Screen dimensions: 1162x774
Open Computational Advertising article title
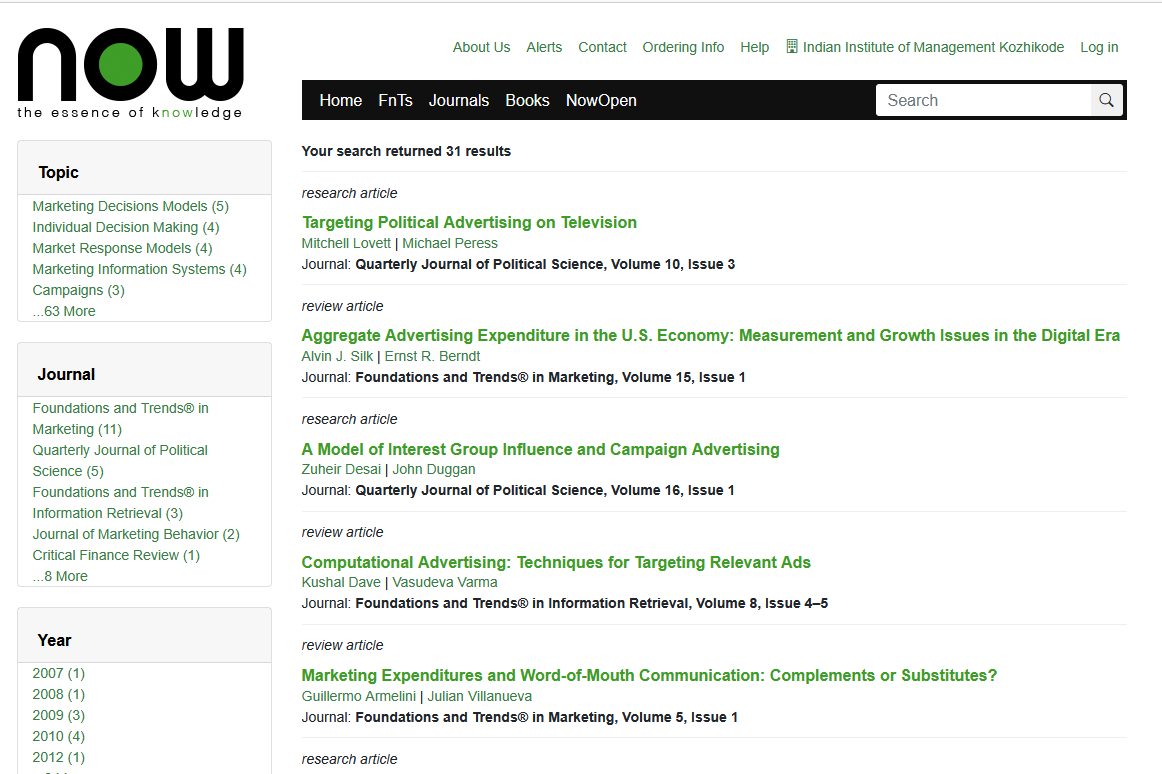click(556, 562)
